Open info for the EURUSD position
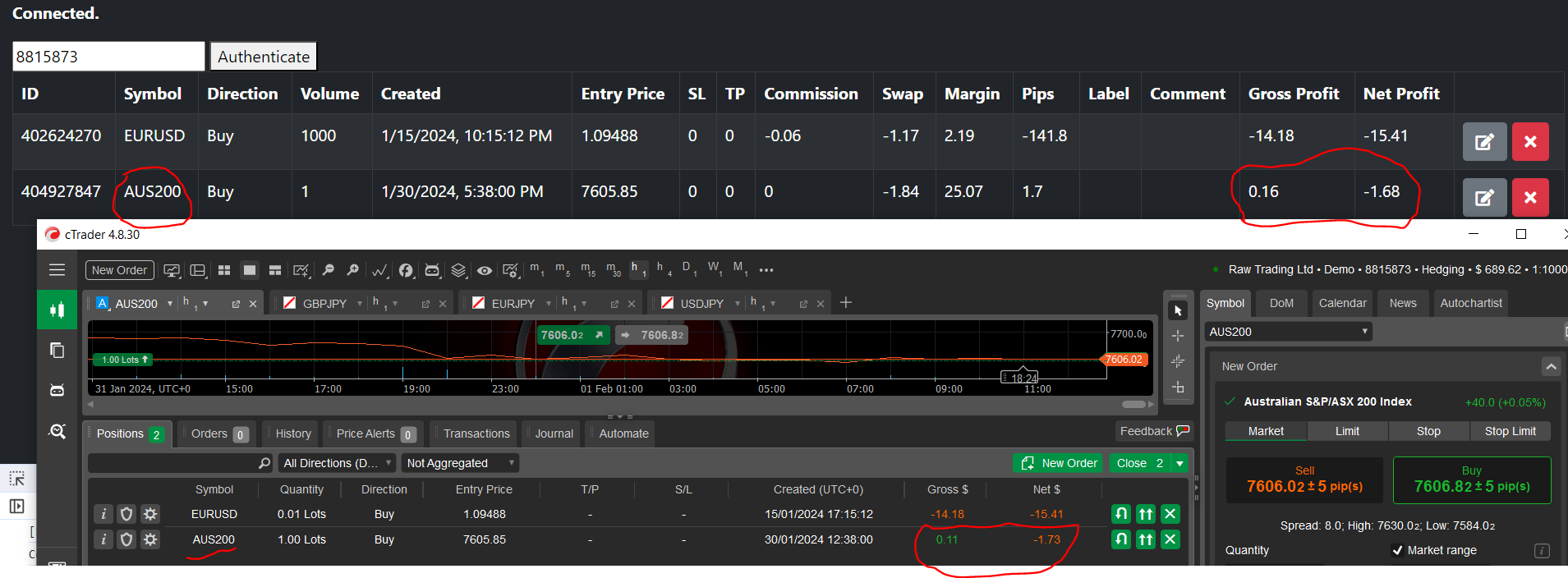The image size is (1568, 578). point(103,514)
